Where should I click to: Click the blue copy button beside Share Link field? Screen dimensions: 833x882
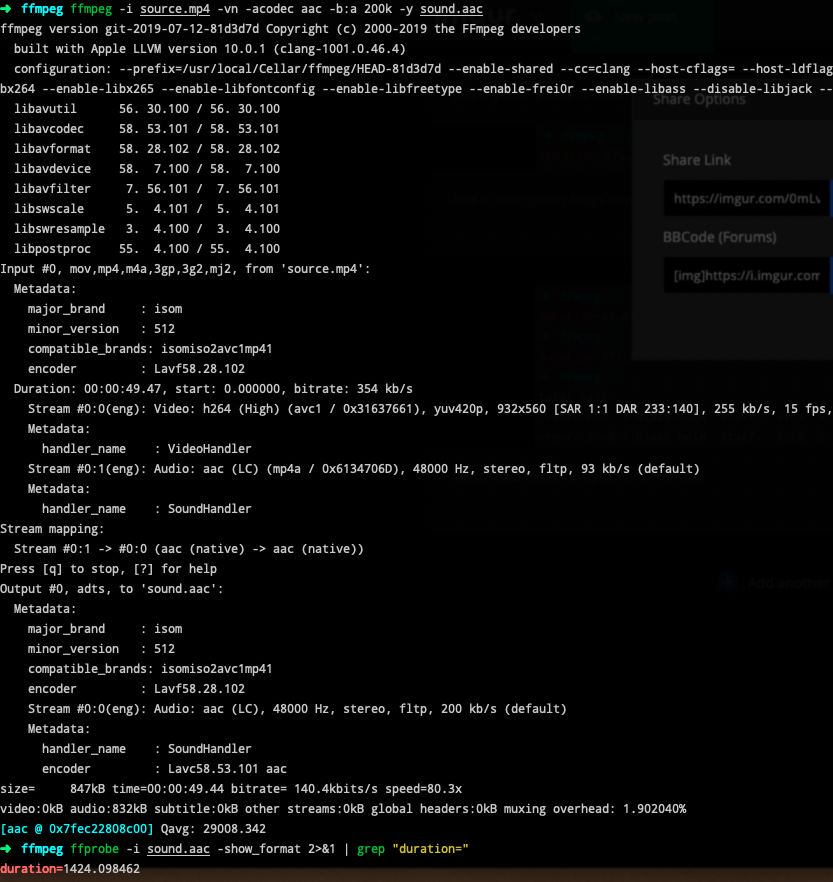coord(831,198)
